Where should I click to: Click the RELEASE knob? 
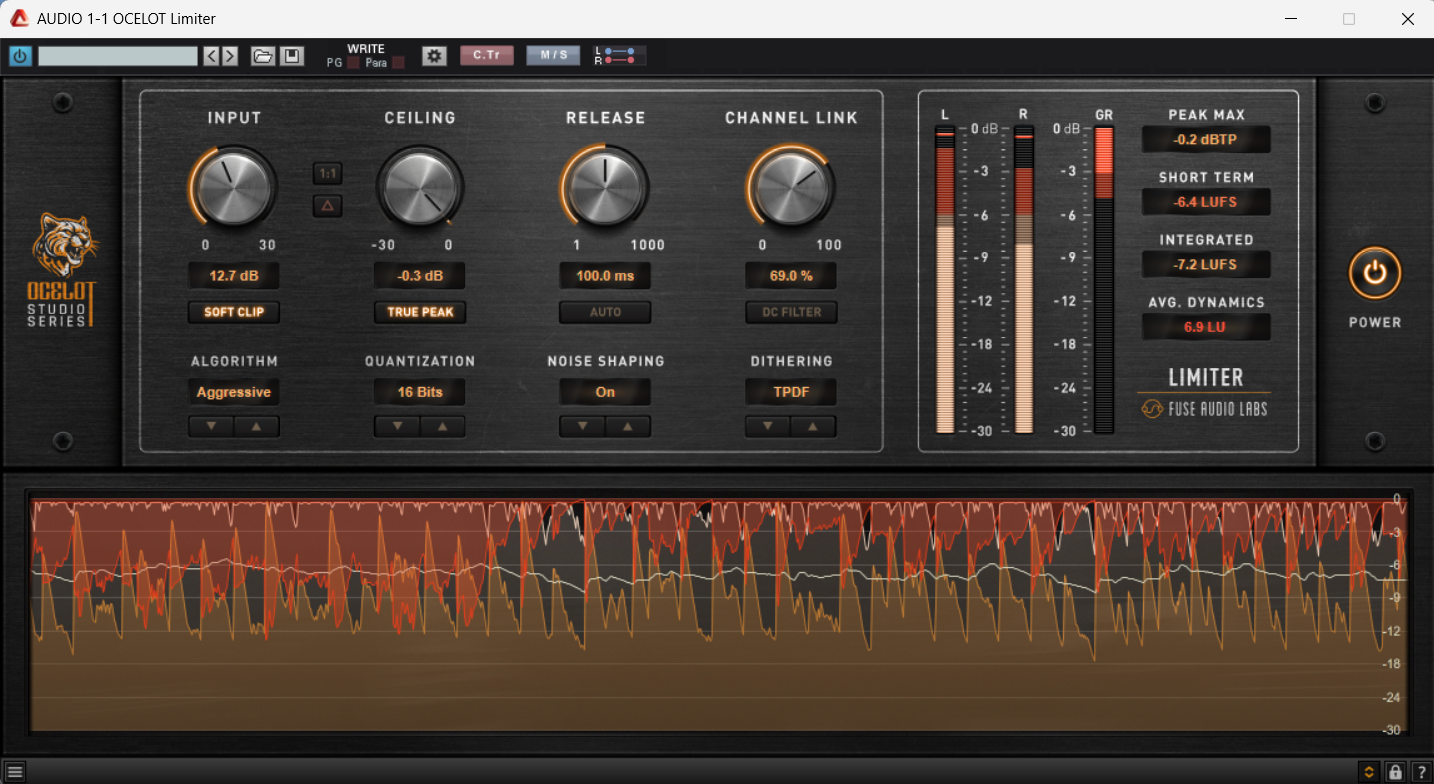click(605, 187)
